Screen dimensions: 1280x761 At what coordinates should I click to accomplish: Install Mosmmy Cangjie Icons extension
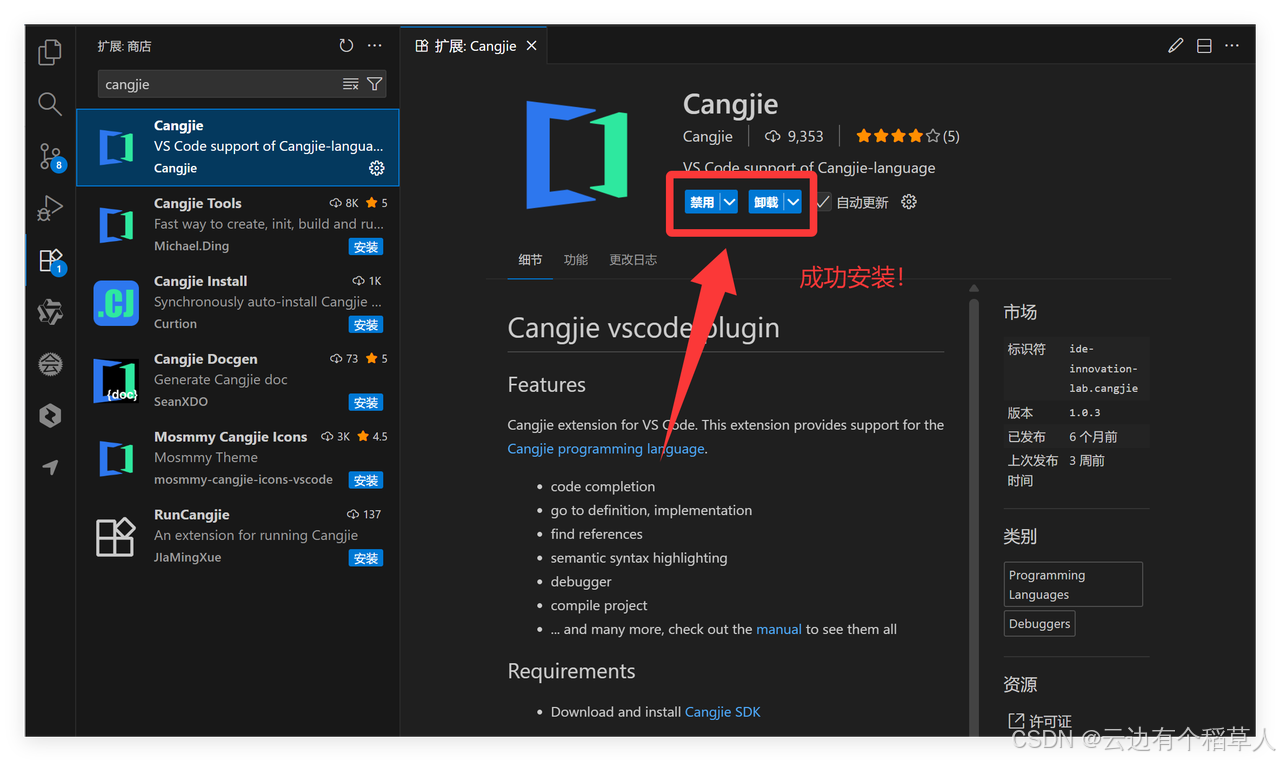[x=366, y=481]
